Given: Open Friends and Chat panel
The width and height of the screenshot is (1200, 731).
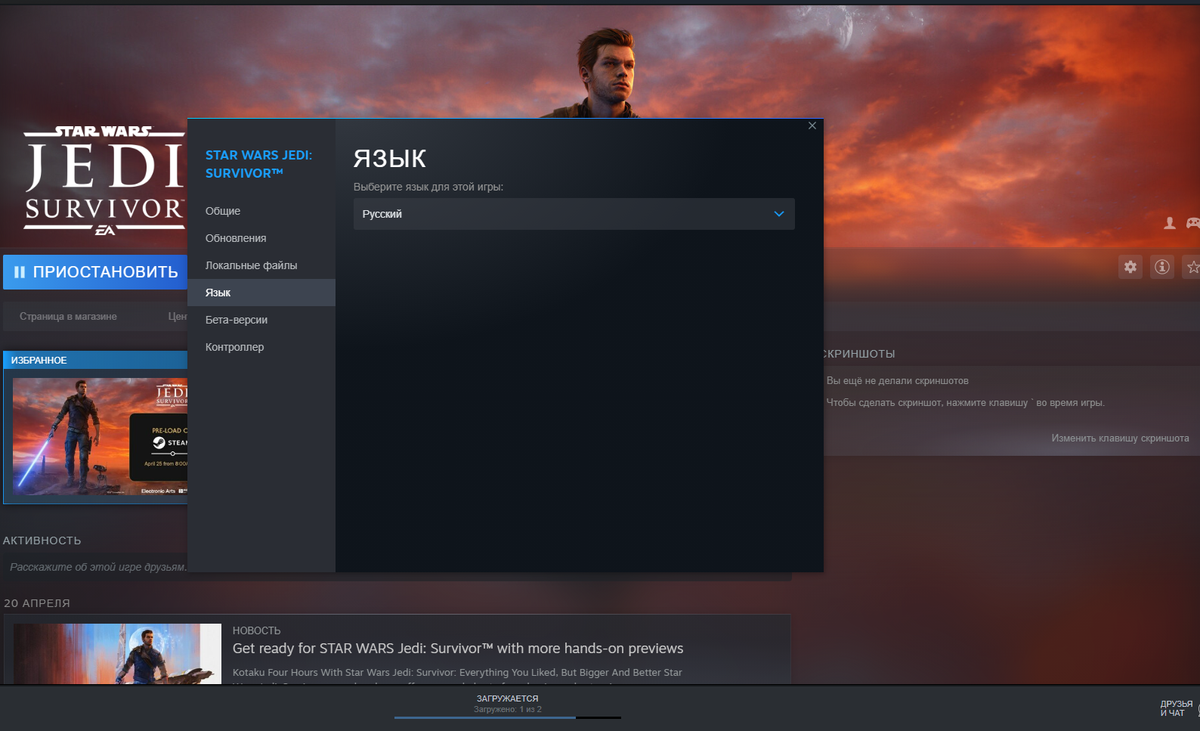Looking at the screenshot, I should pyautogui.click(x=1177, y=709).
